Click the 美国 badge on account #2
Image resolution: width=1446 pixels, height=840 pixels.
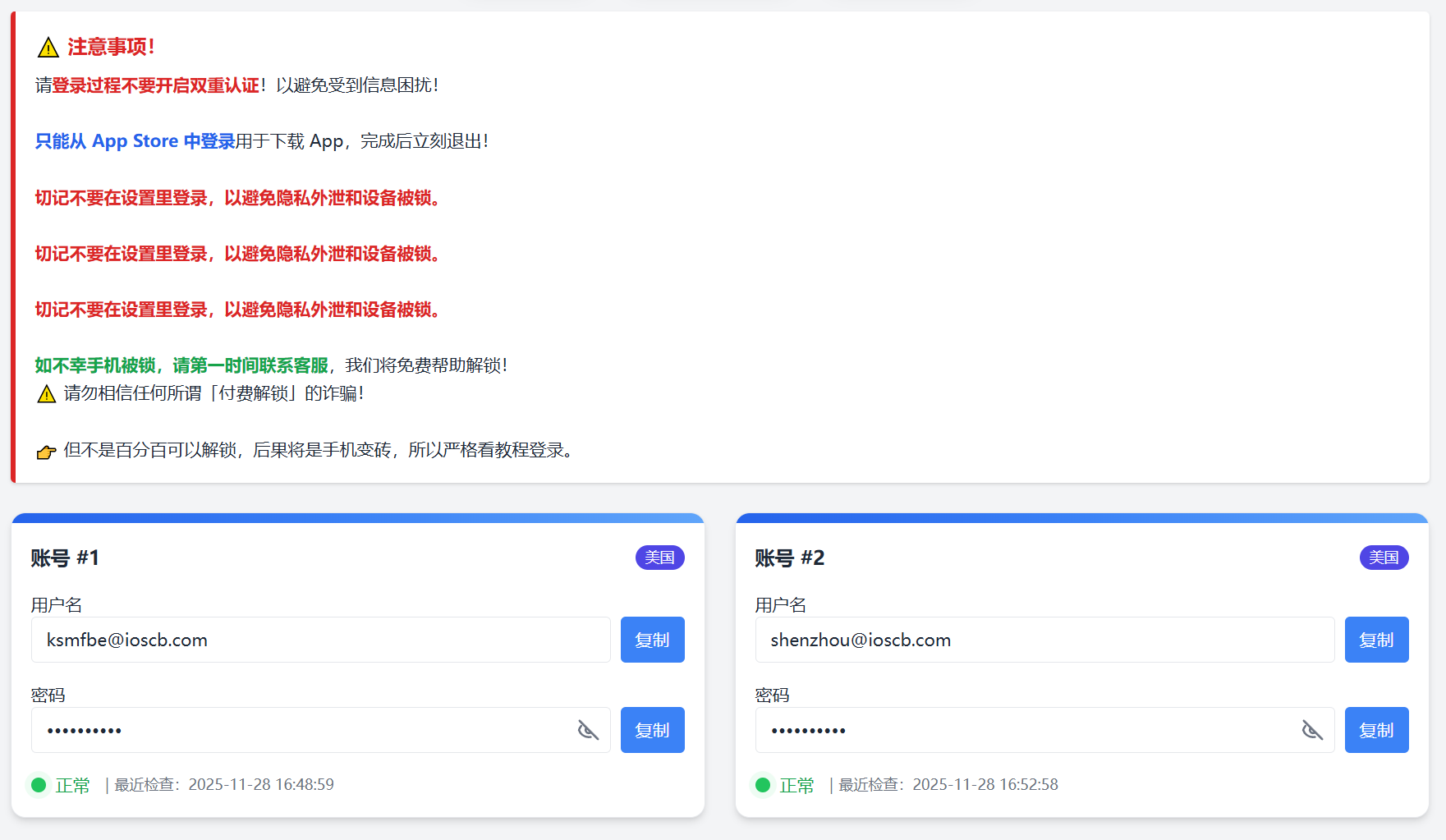(1384, 558)
